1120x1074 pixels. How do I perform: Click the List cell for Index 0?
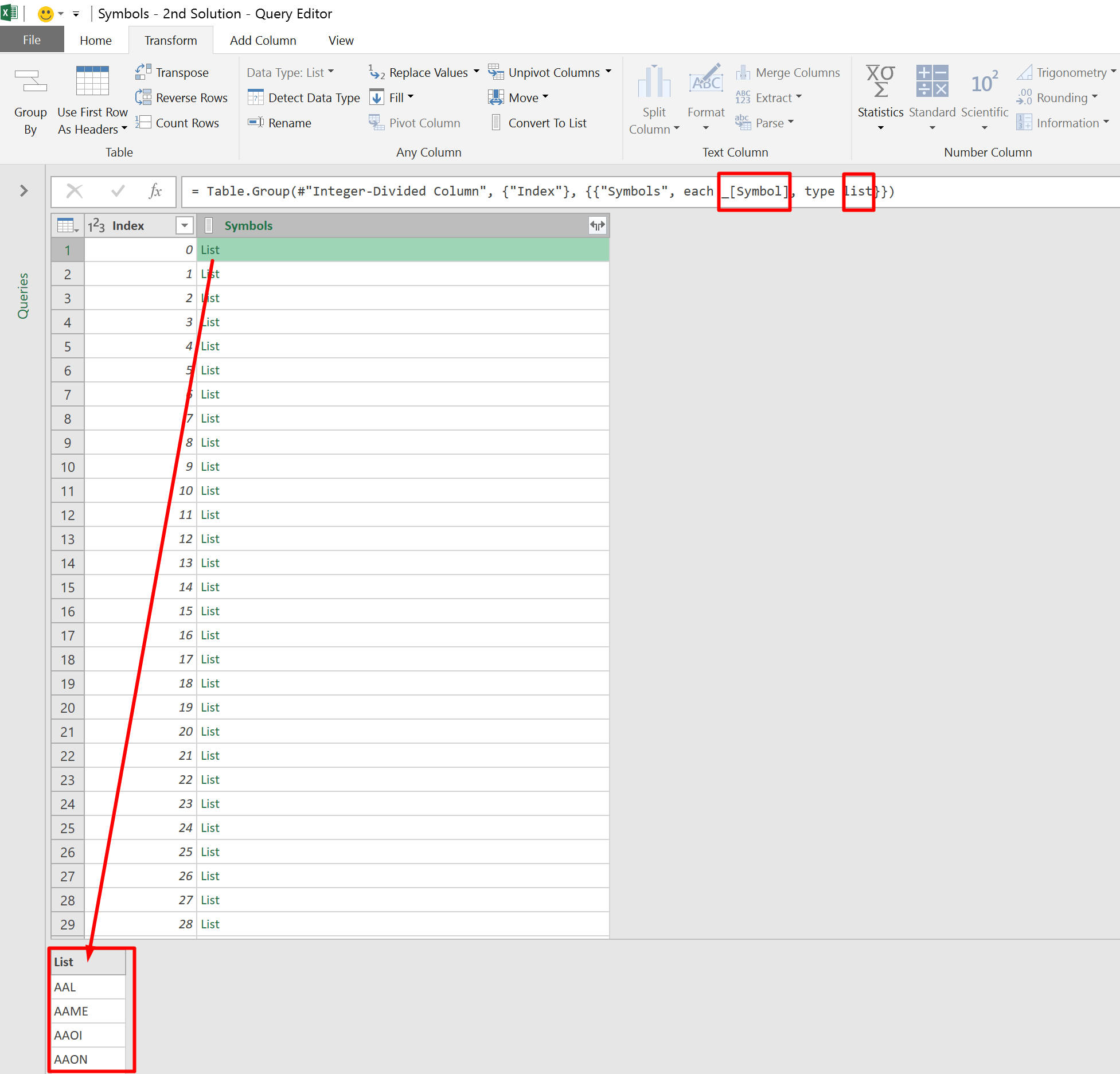tap(403, 249)
